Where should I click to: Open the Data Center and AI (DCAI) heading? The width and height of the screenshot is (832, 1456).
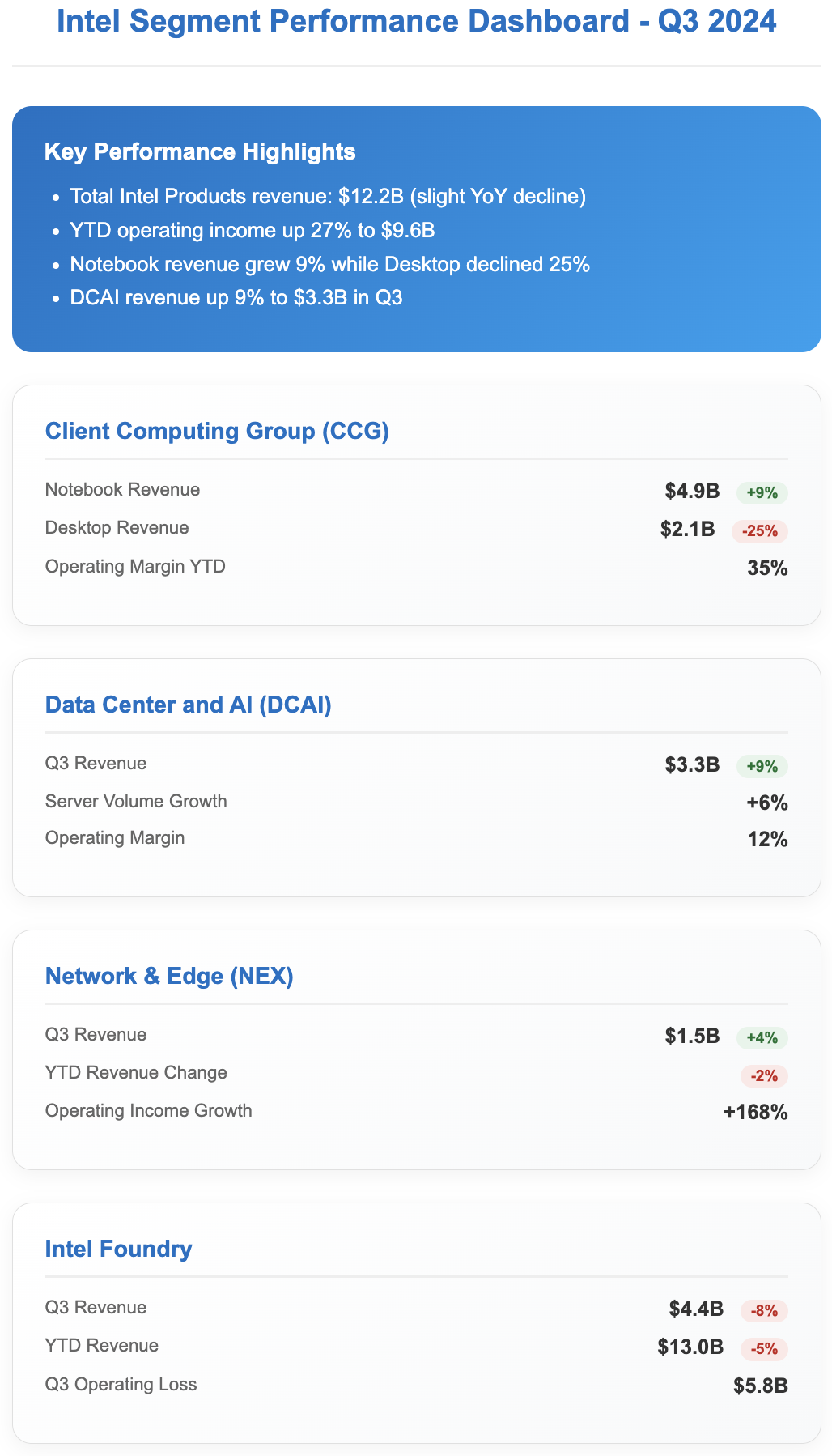click(189, 705)
